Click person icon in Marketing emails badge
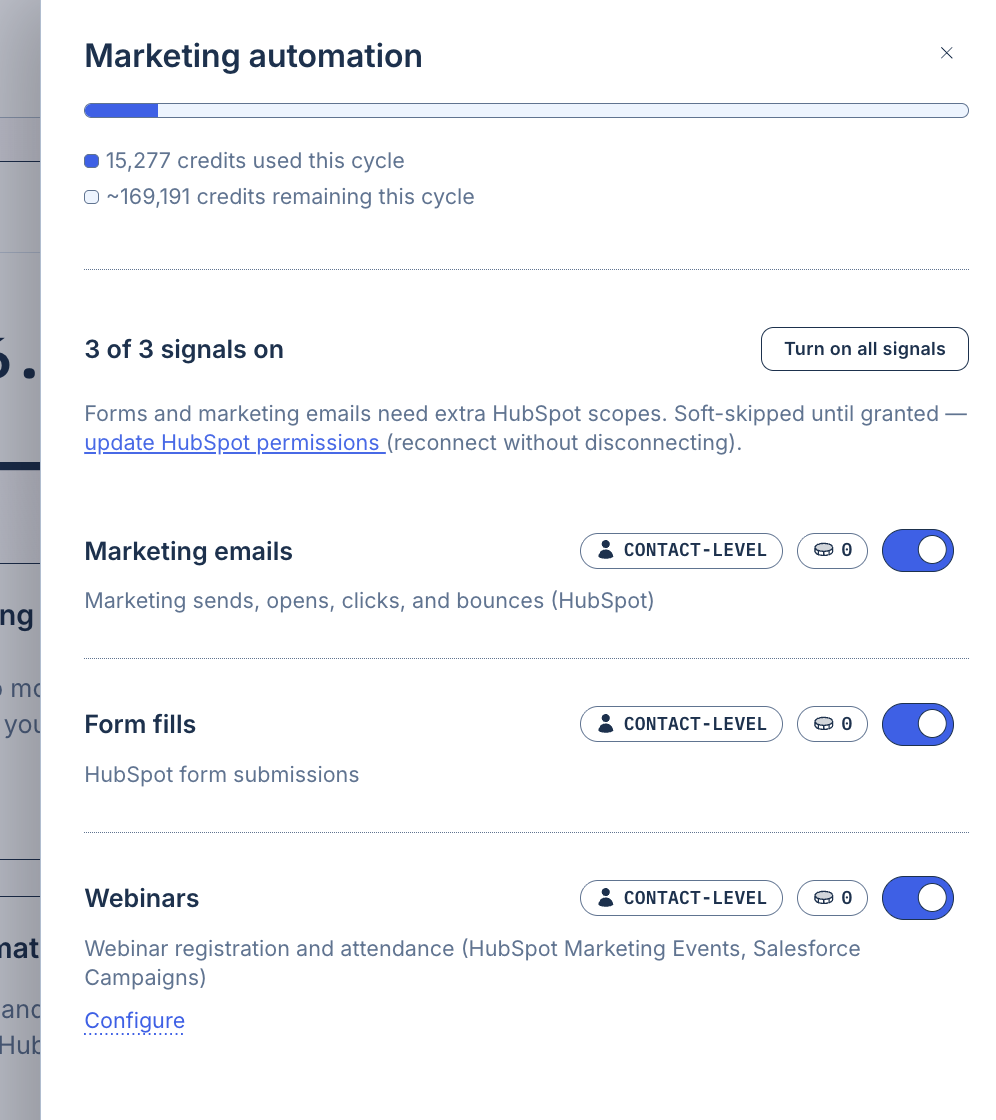The height and width of the screenshot is (1120, 996). click(x=605, y=550)
